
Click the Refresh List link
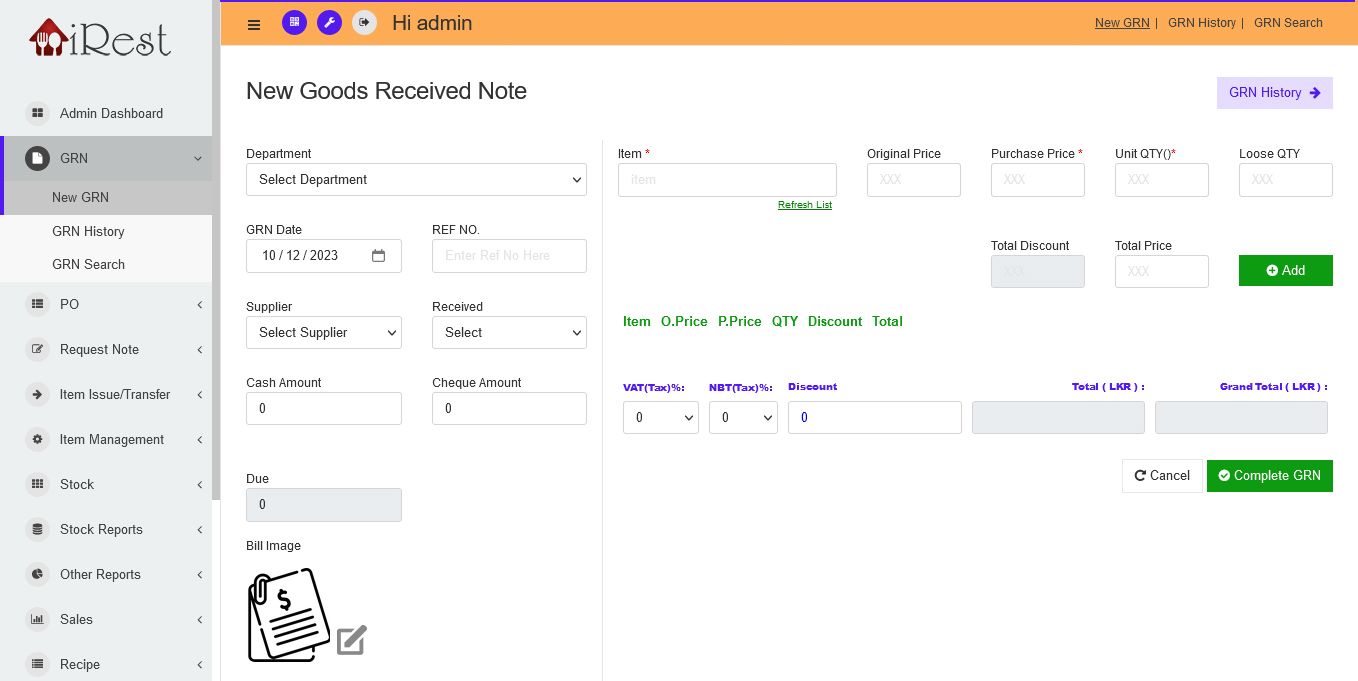pyautogui.click(x=804, y=205)
